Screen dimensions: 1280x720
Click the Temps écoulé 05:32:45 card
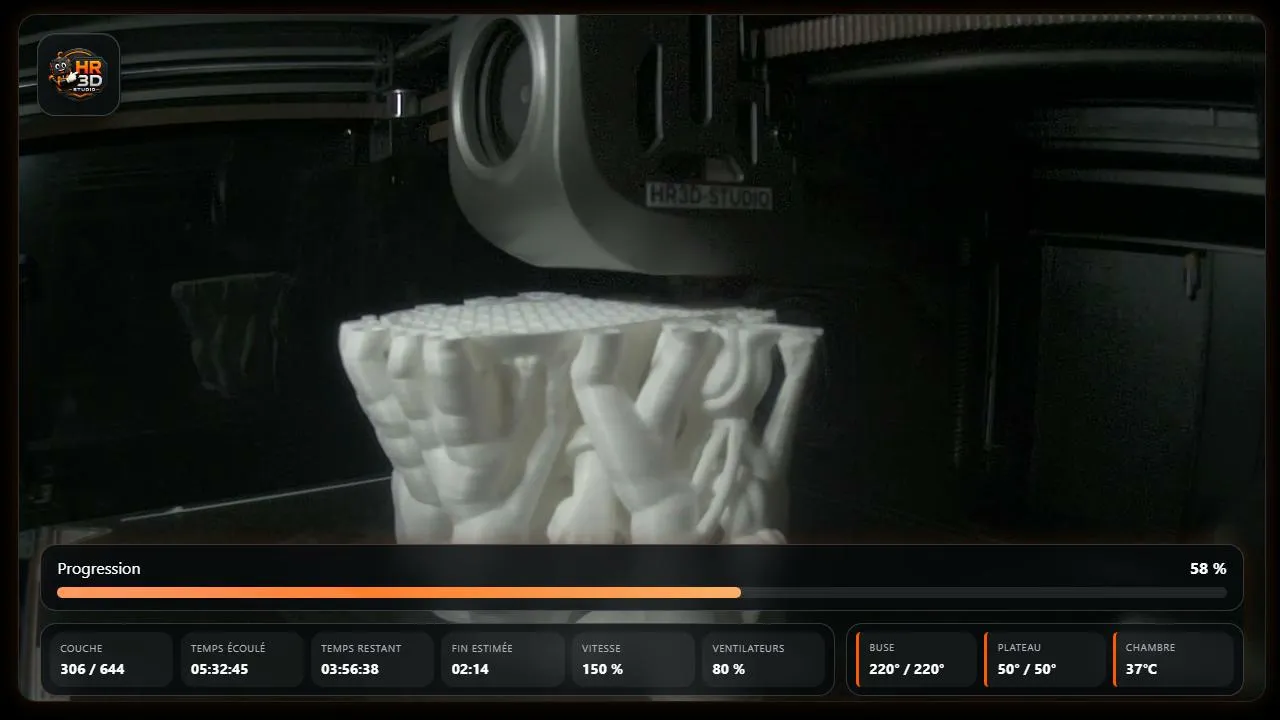[x=242, y=659]
